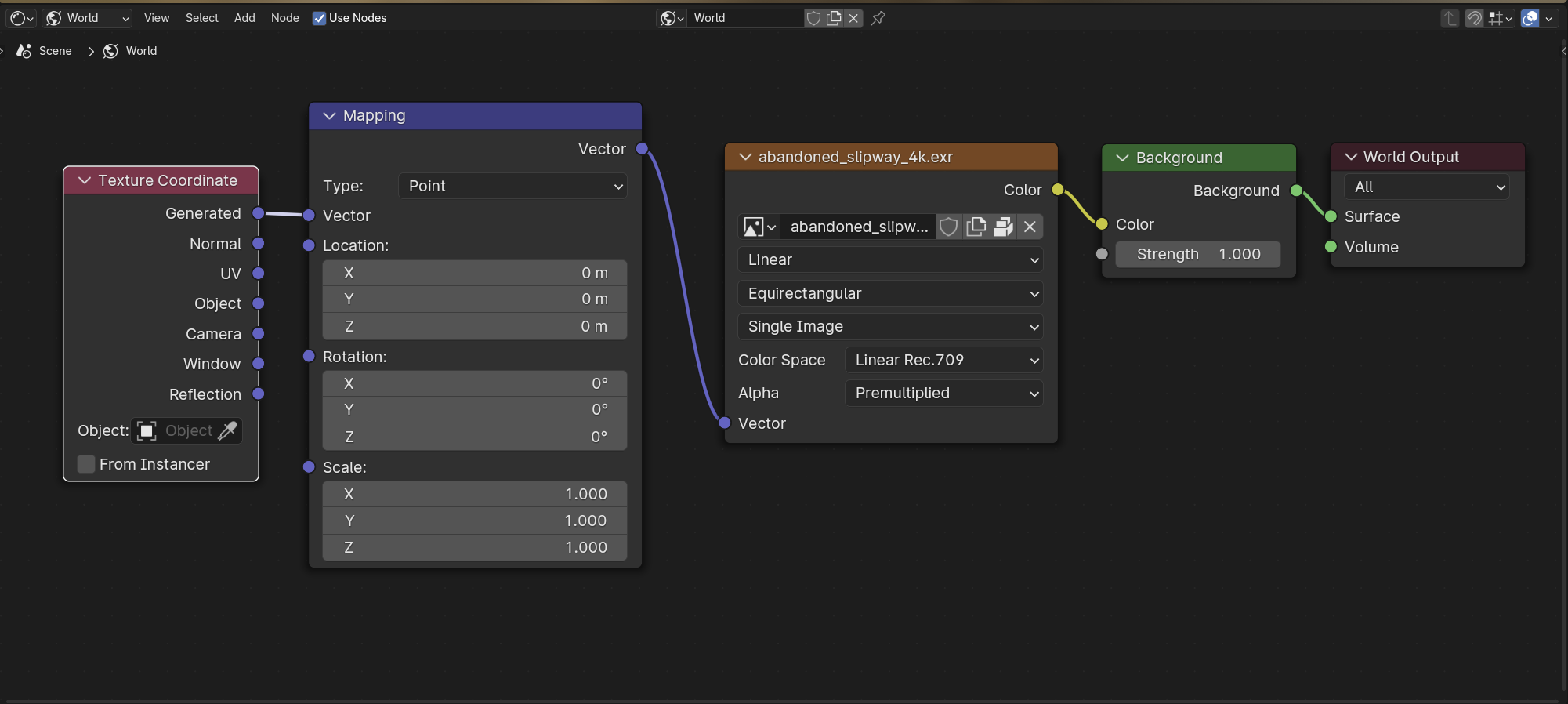Collapse the Mapping node
The width and height of the screenshot is (1568, 704).
329,115
